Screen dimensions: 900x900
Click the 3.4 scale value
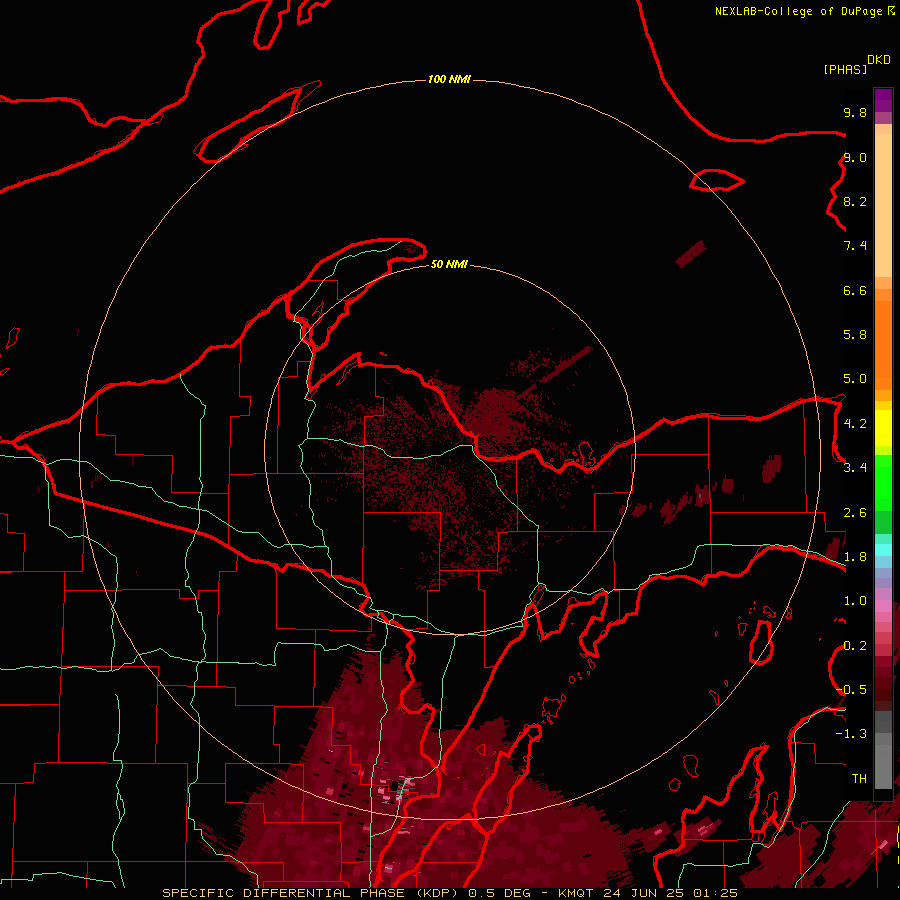855,467
